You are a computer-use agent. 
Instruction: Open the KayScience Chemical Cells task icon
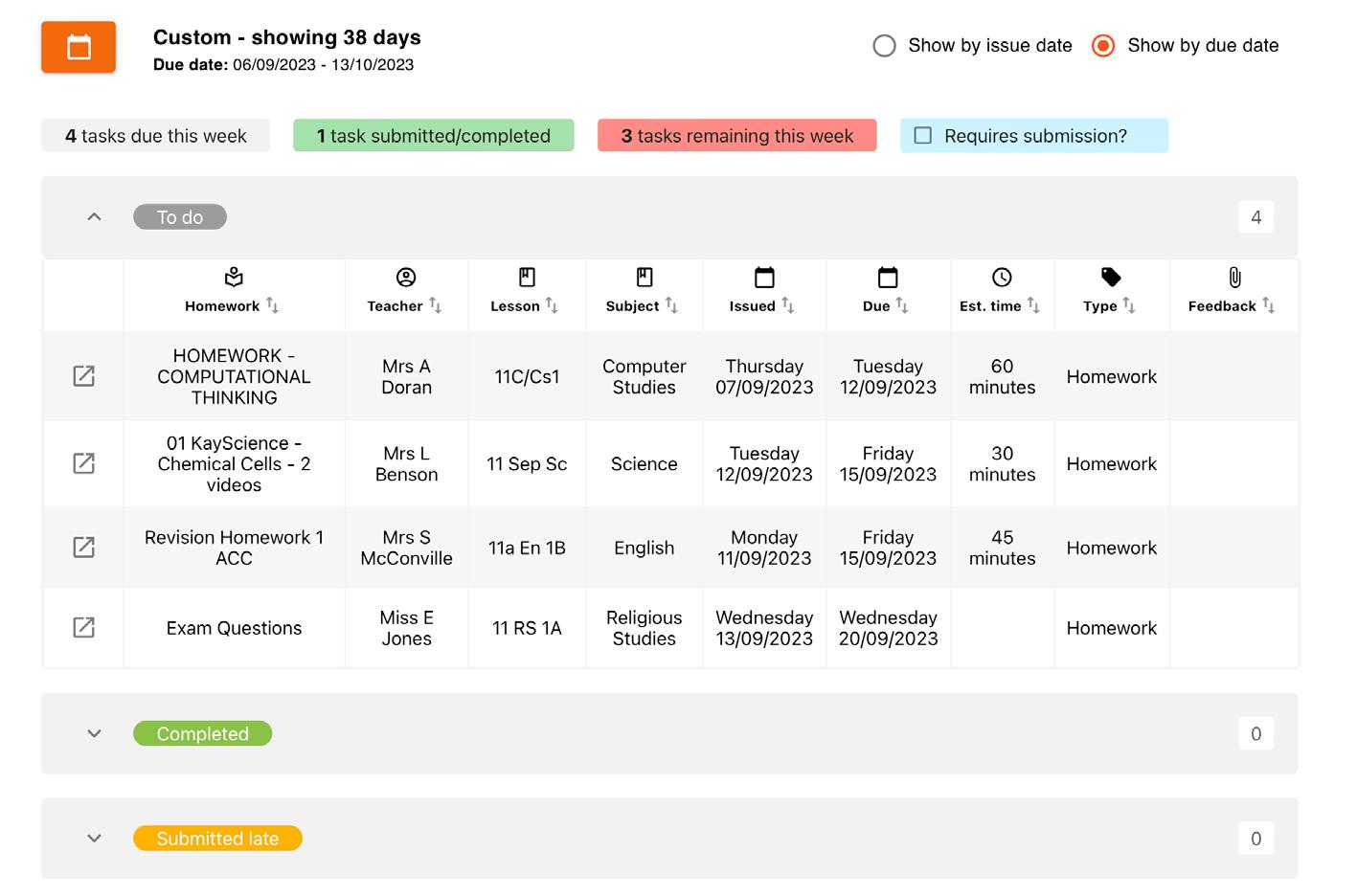coord(84,463)
